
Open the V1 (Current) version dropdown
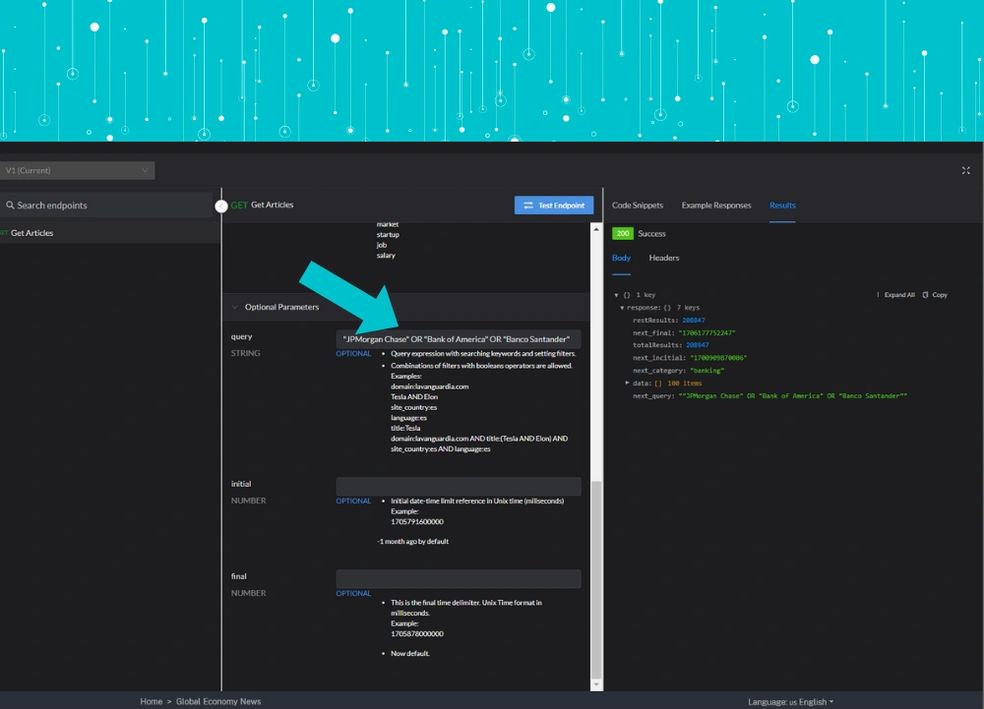click(x=78, y=170)
